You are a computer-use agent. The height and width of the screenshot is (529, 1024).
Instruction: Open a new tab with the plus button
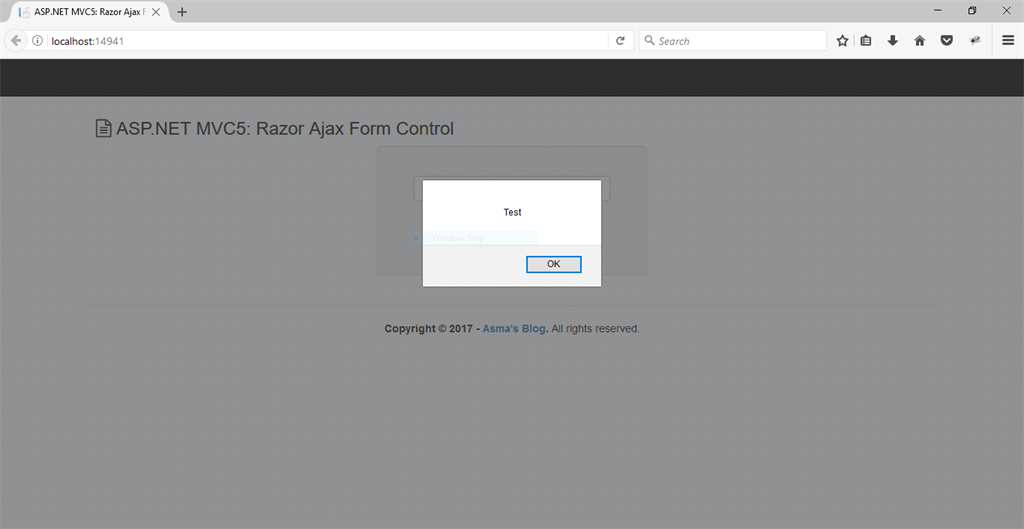click(x=182, y=12)
